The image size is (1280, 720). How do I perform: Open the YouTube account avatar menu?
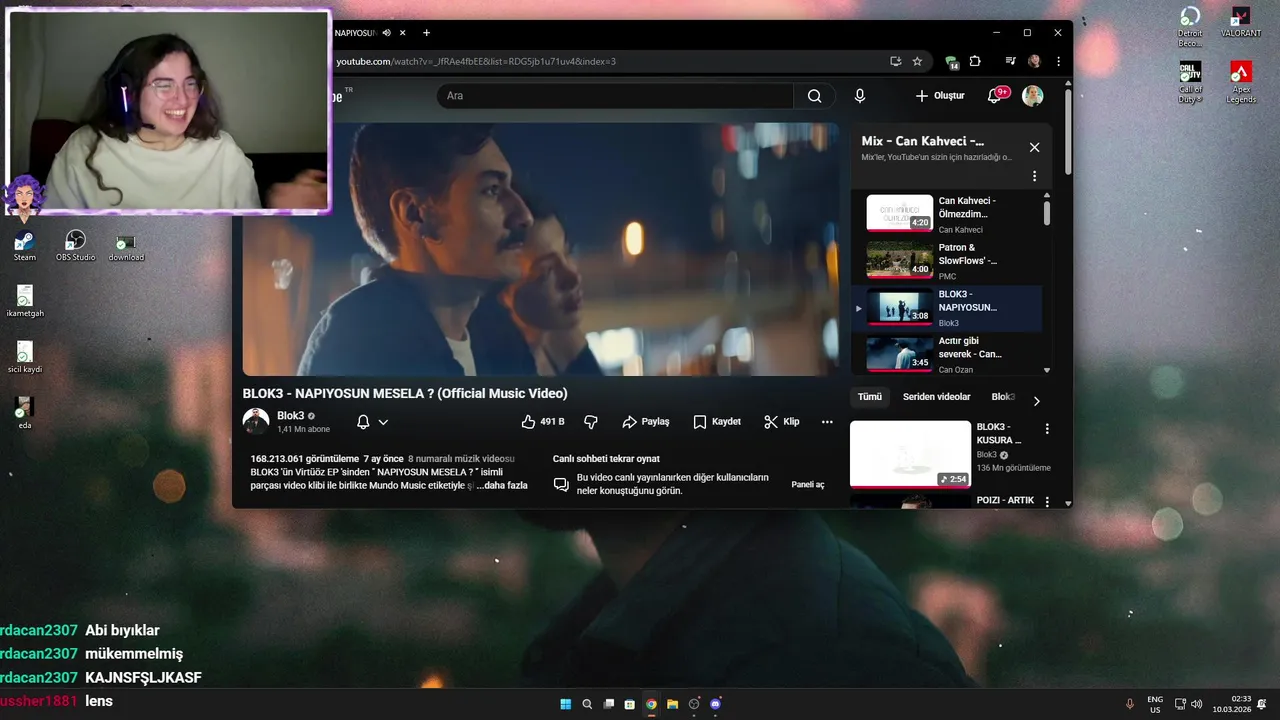pyautogui.click(x=1032, y=96)
